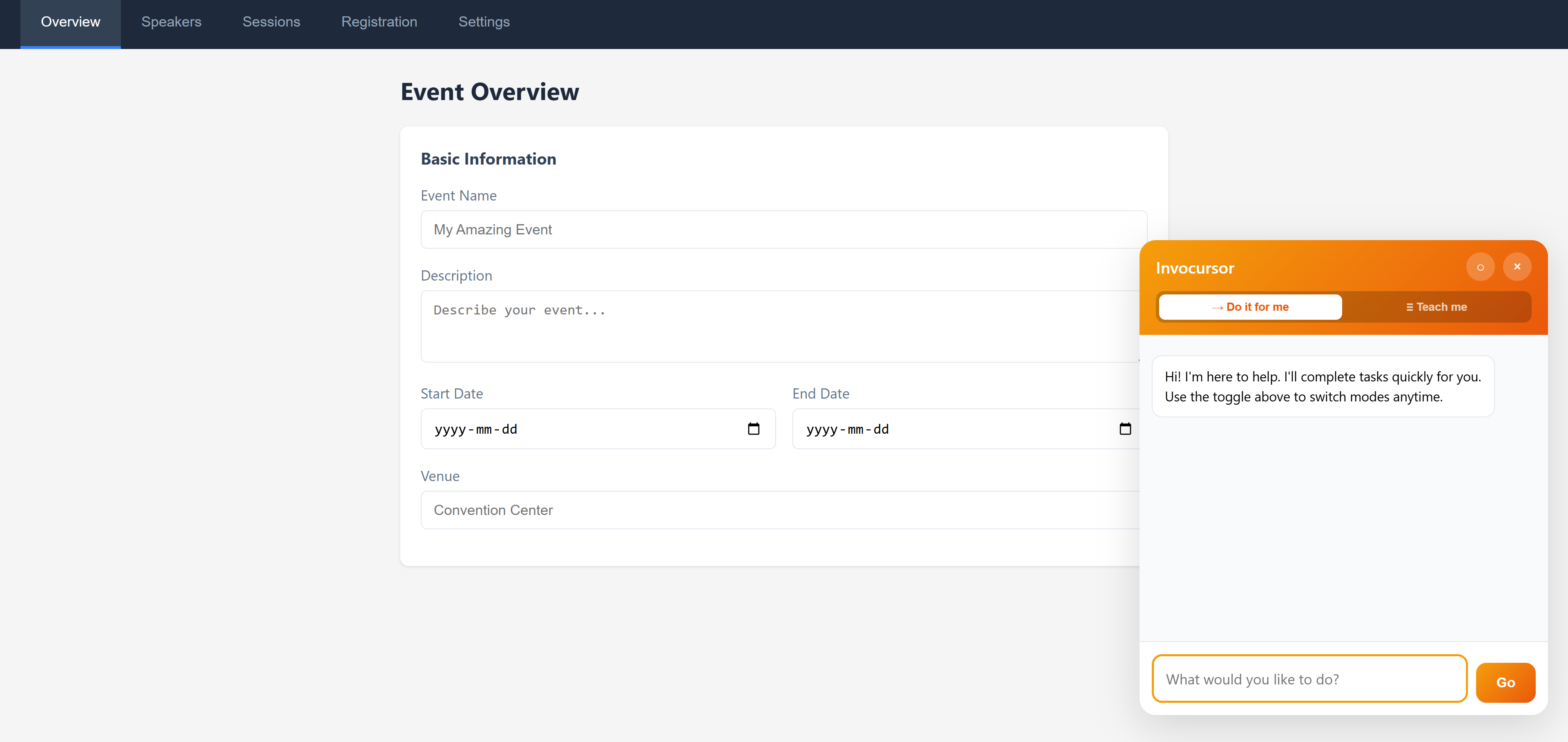Go to the Registration tab
1568x742 pixels.
(x=379, y=22)
